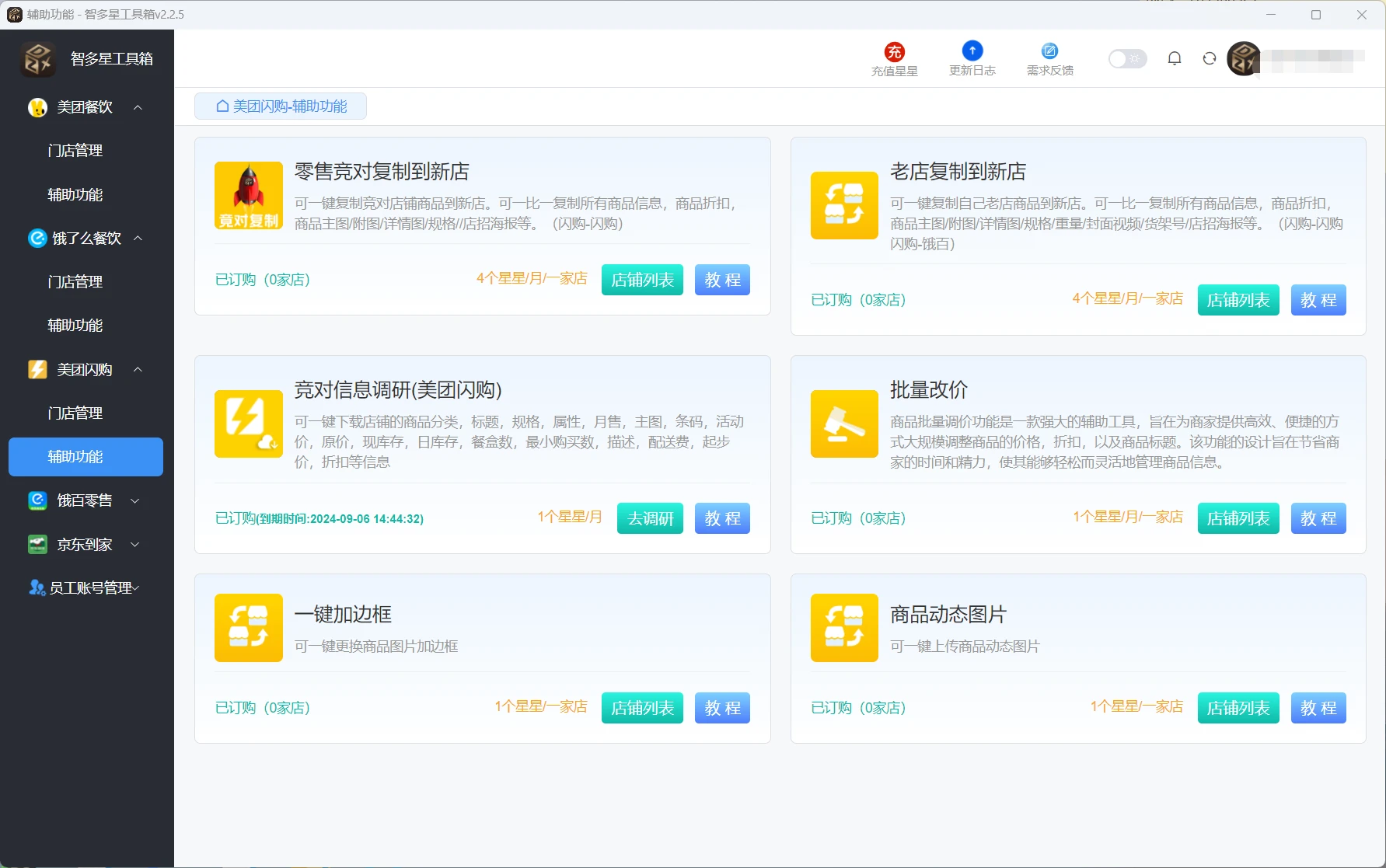Click the 一键加边框 card title

(343, 615)
